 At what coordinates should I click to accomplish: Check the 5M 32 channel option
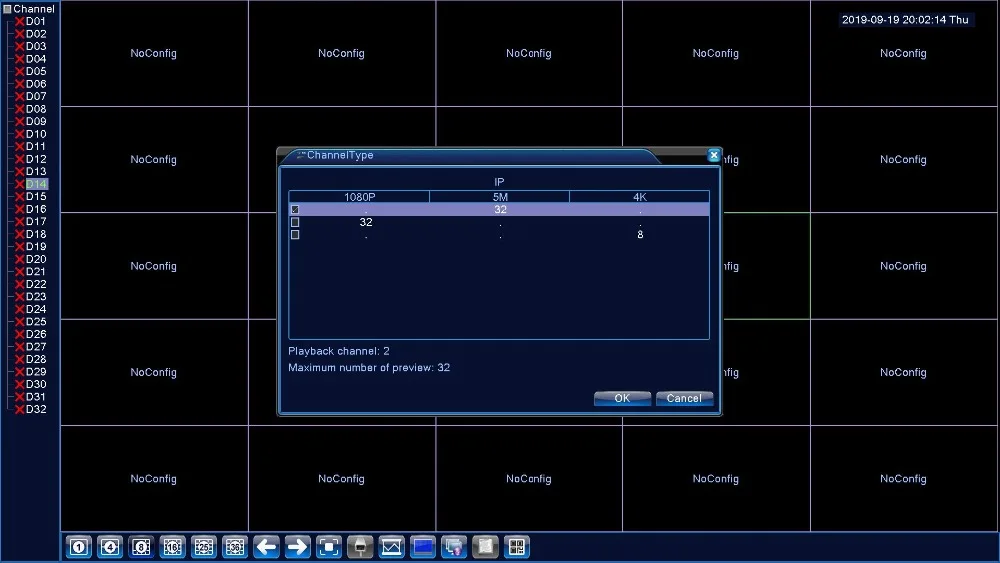click(x=295, y=210)
